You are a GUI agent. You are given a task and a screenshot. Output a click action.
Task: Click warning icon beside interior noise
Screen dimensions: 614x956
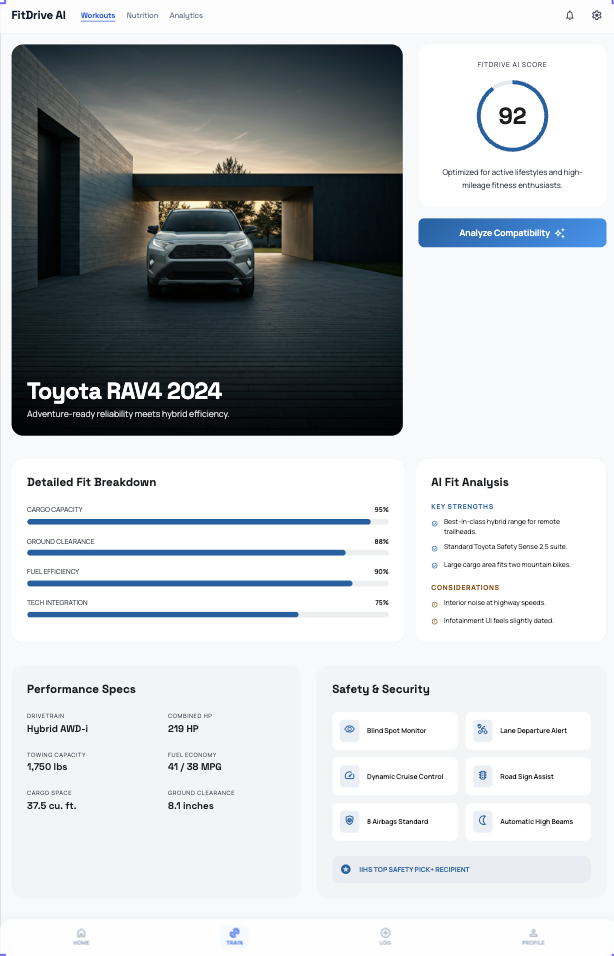(x=435, y=604)
